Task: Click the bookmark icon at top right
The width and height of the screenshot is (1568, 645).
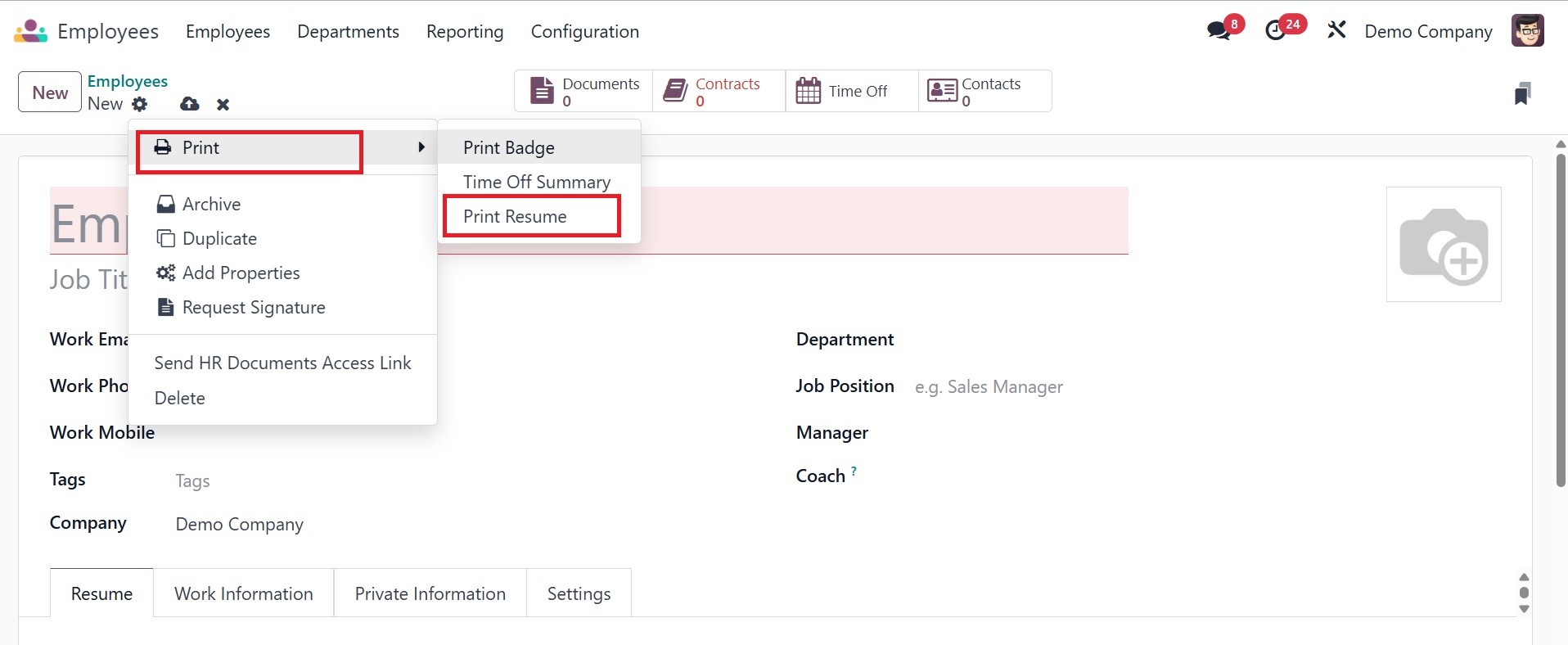Action: tap(1522, 93)
